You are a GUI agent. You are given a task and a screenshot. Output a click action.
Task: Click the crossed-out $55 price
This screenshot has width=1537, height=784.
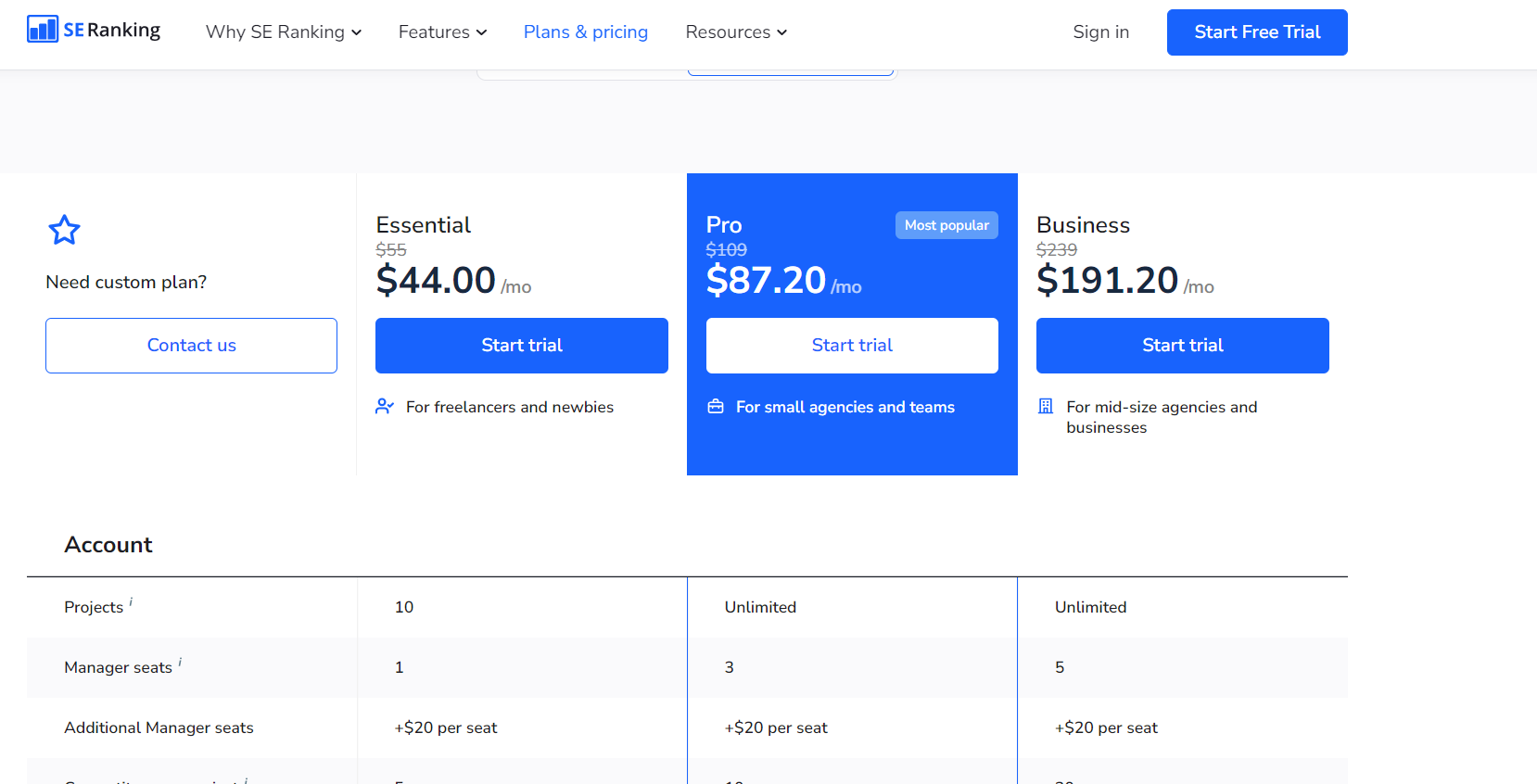tap(391, 250)
